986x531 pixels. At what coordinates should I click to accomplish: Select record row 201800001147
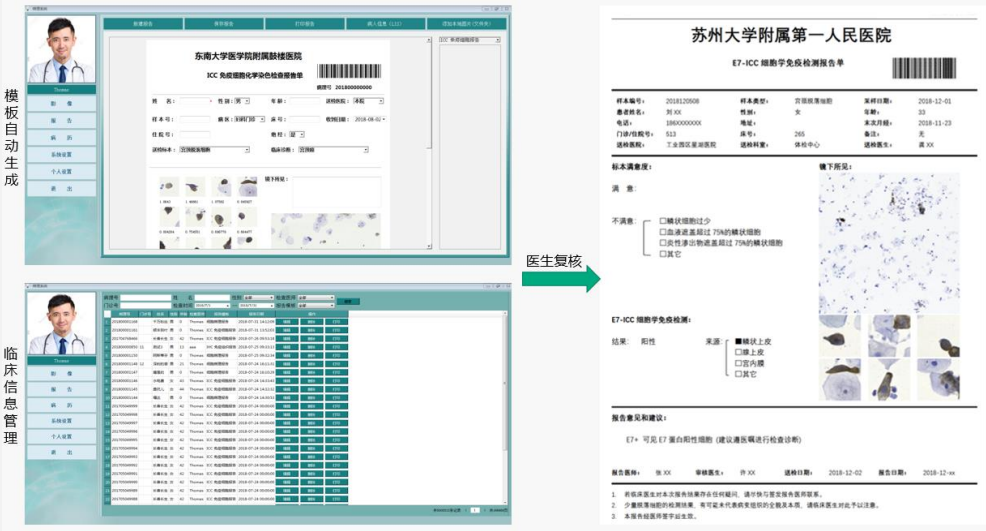pos(226,372)
